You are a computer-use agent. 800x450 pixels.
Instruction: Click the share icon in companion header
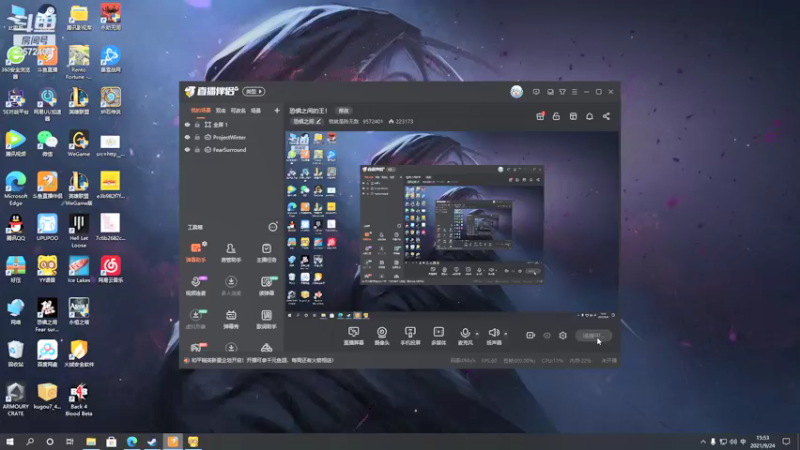click(x=606, y=116)
